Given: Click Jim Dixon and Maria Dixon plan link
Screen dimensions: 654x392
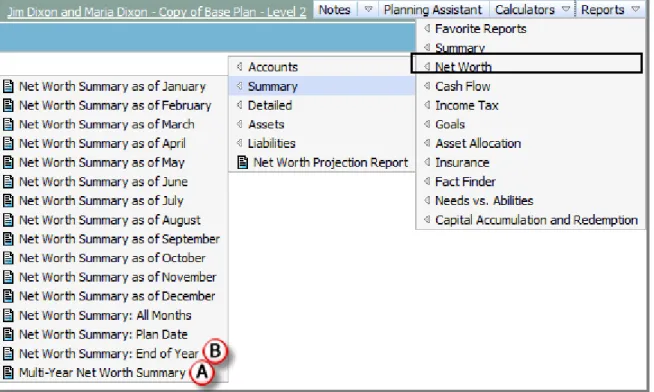Looking at the screenshot, I should click(156, 12).
